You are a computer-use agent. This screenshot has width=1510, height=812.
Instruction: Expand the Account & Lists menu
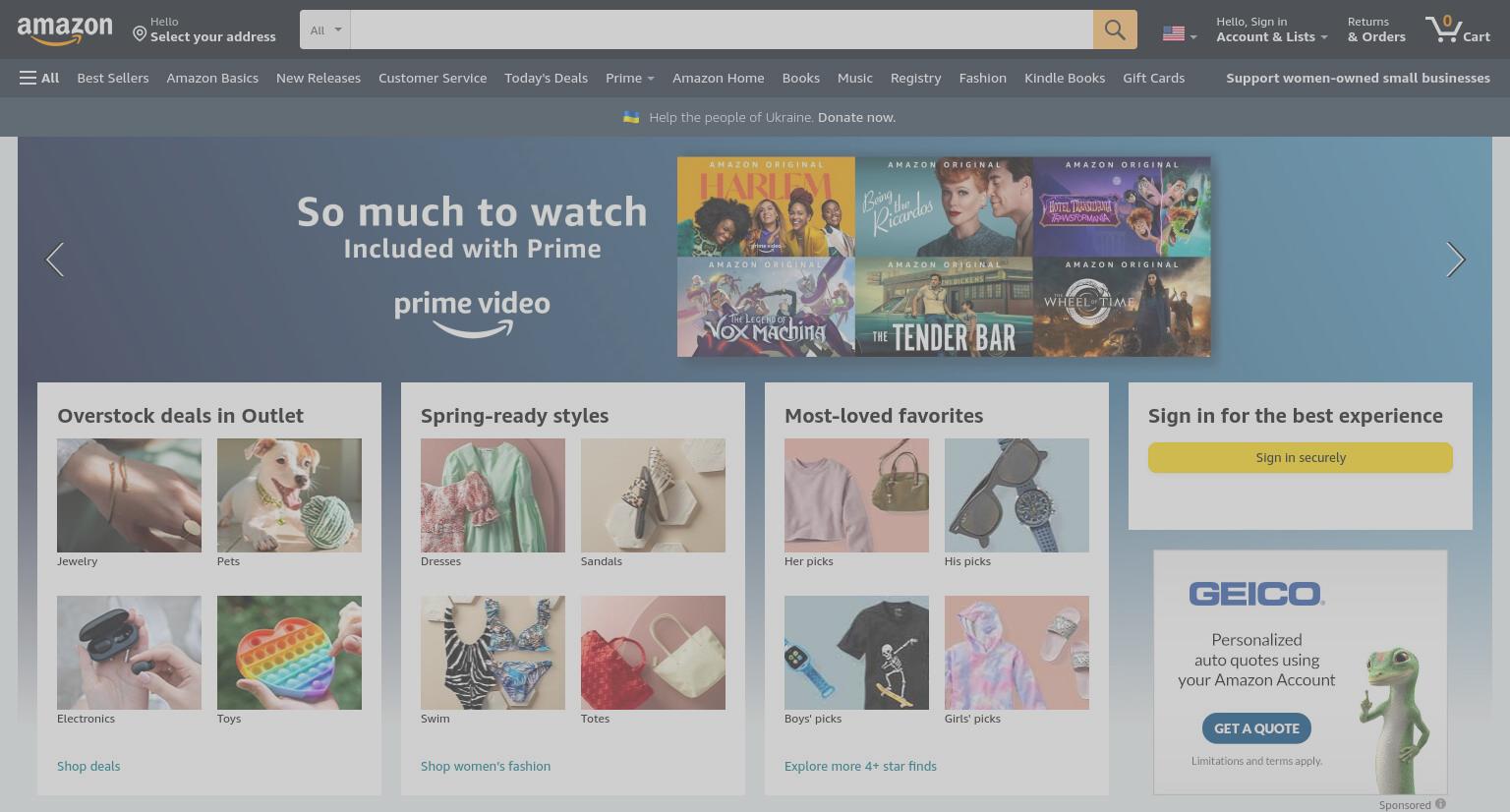coord(1271,29)
